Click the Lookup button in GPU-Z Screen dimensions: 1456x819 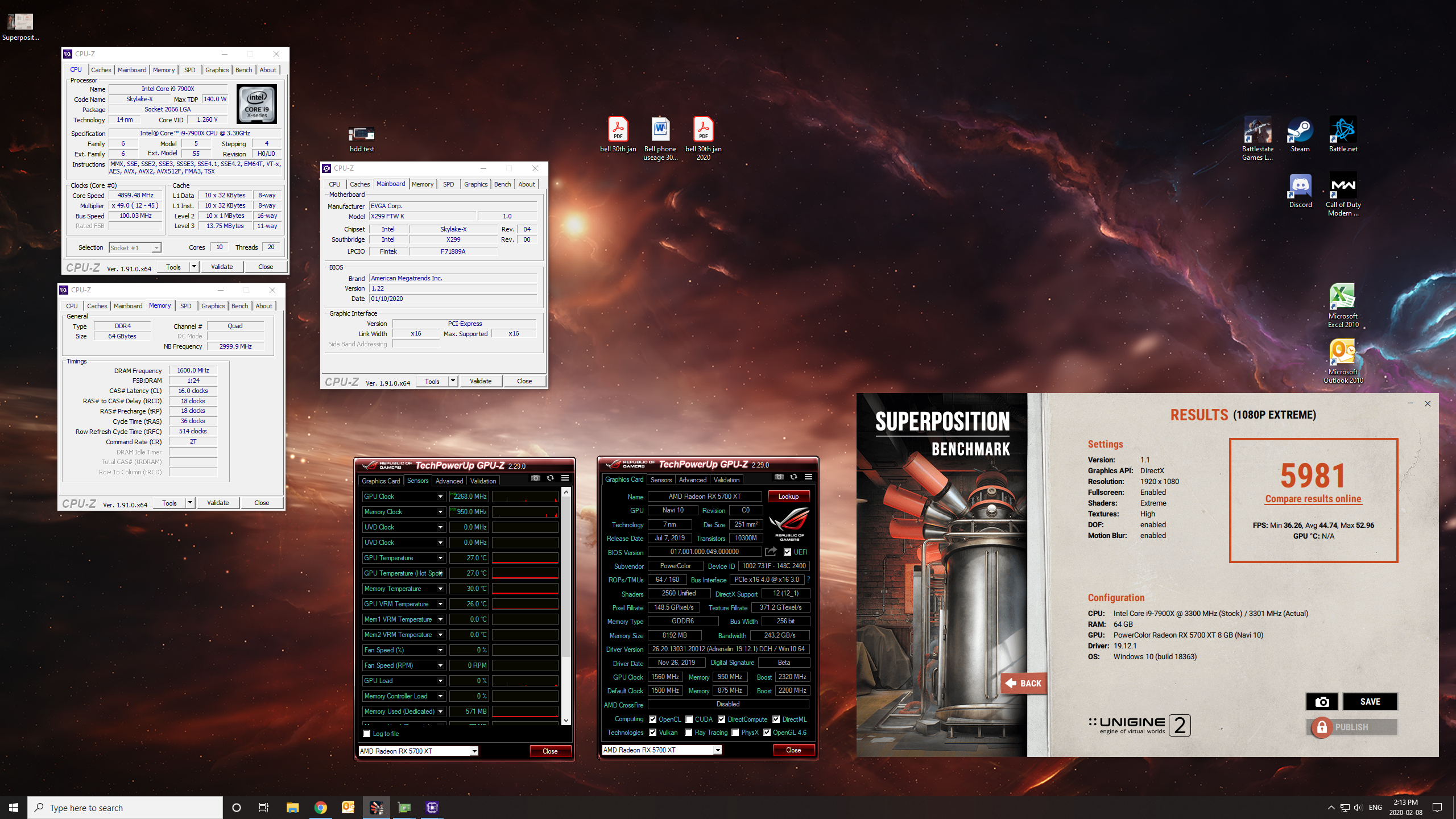788,497
